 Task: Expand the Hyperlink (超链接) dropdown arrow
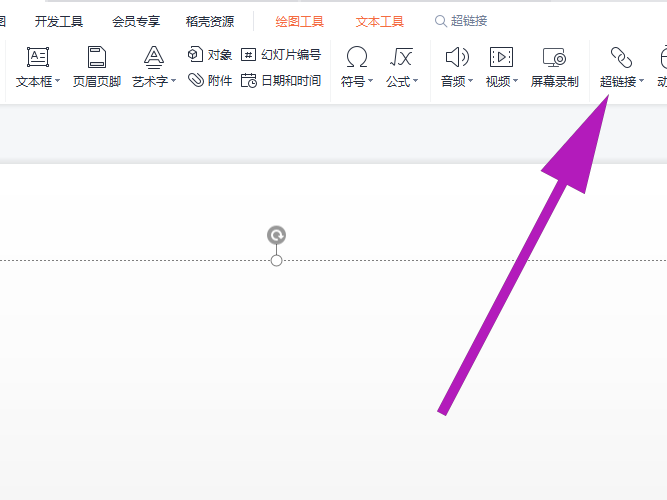pos(641,82)
